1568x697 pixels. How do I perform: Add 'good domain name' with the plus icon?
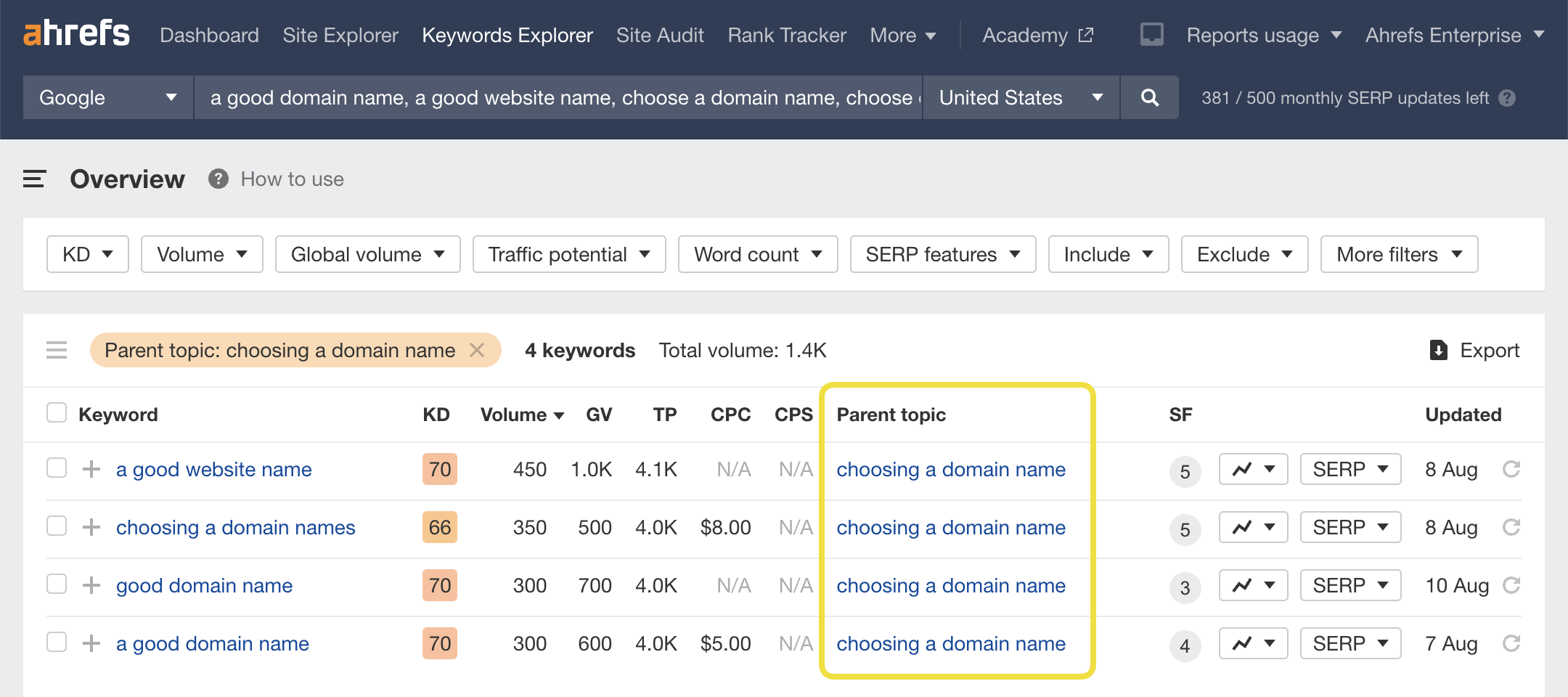click(91, 585)
